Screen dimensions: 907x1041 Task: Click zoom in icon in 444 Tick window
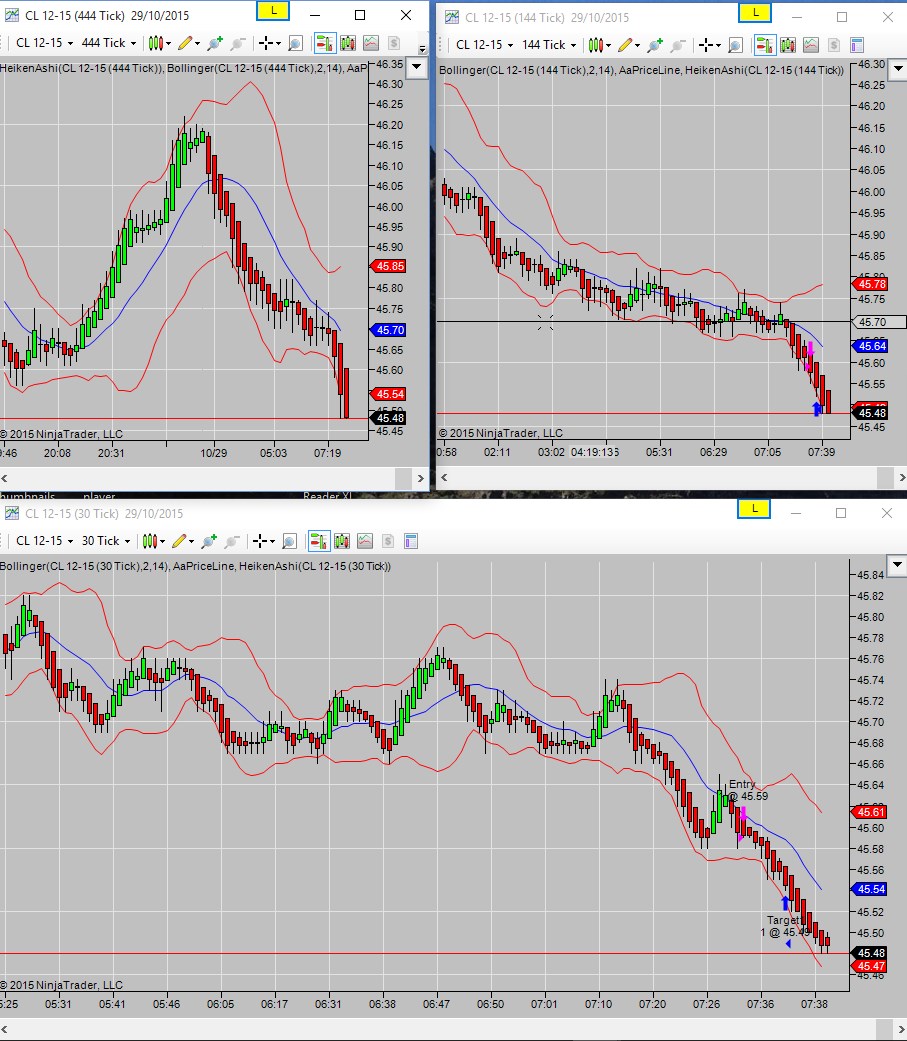[214, 43]
